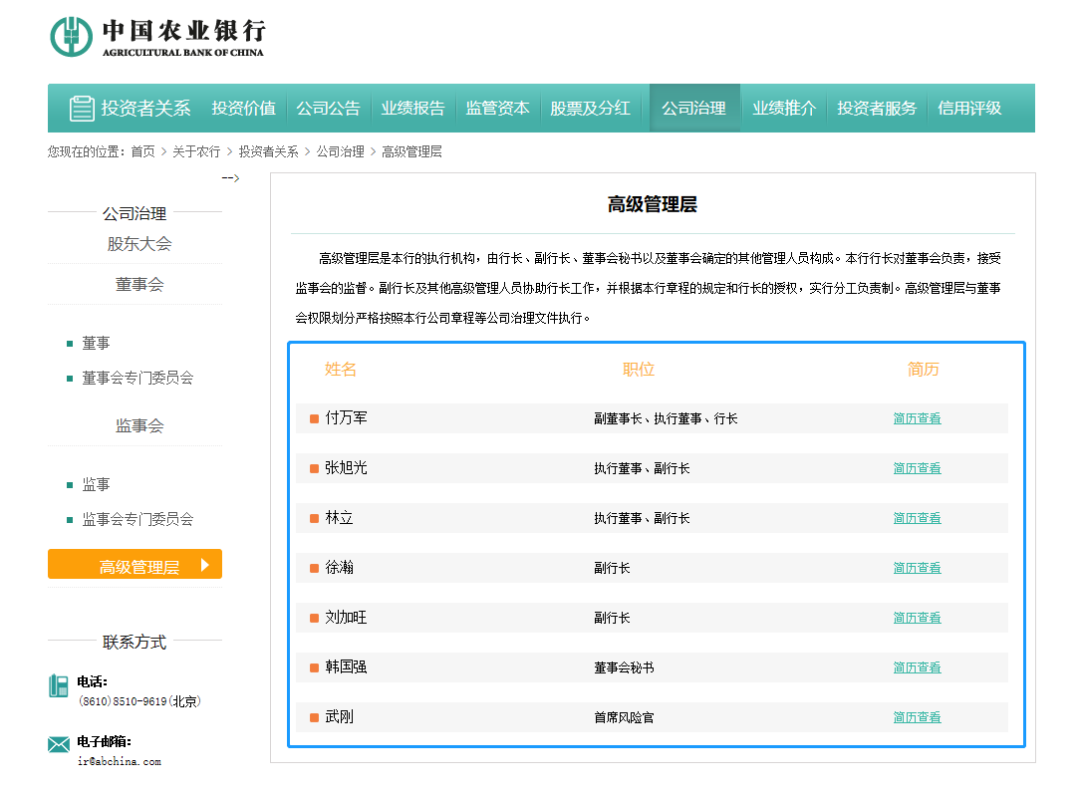Click the 职位 column header

click(x=638, y=369)
